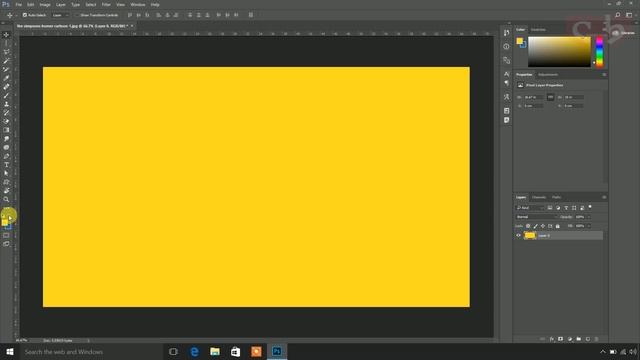Open the Properties panel options menu

click(604, 75)
